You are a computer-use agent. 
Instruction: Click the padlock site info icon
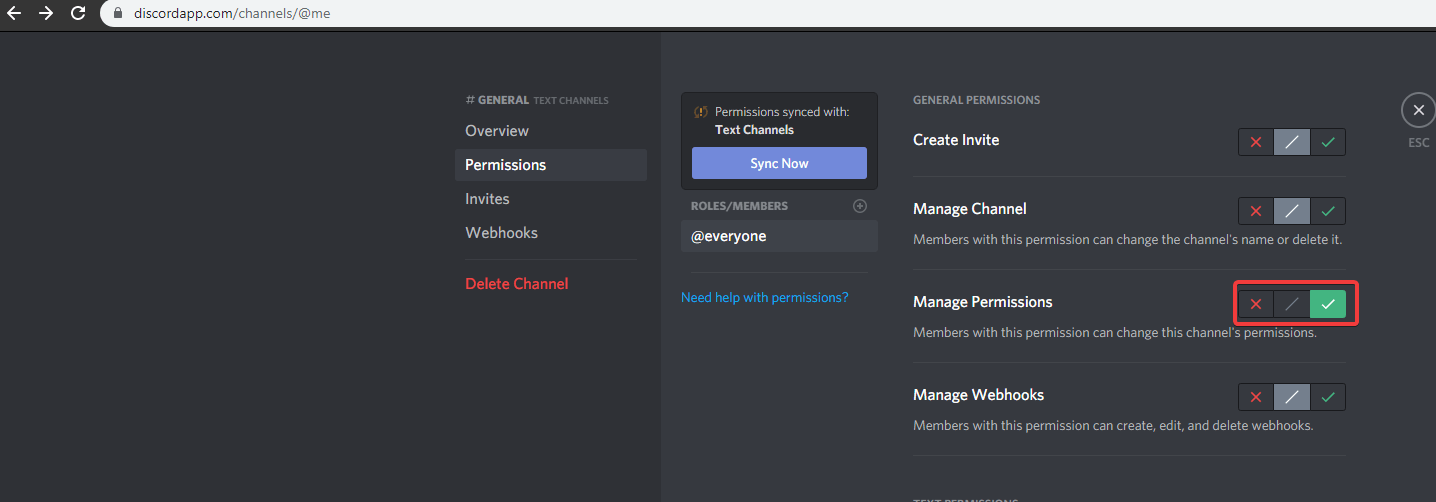click(x=118, y=14)
